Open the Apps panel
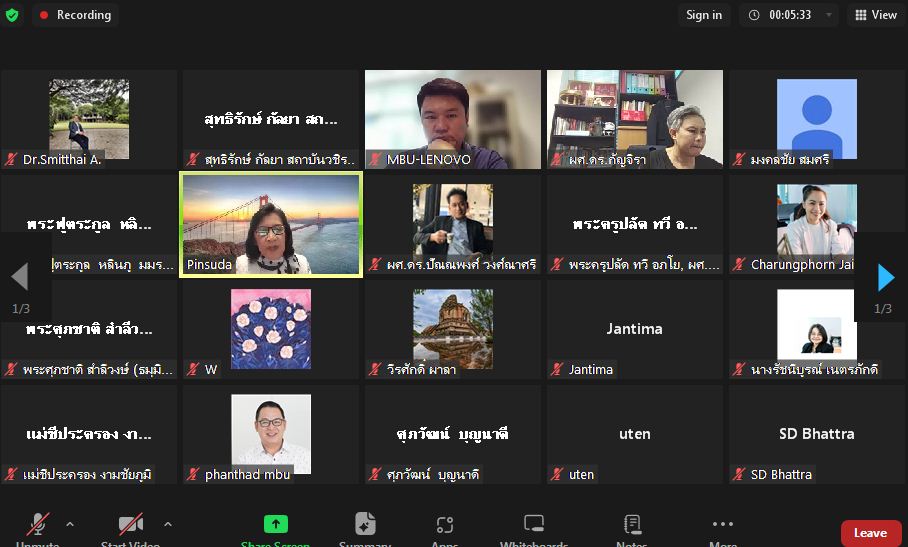 coord(445,525)
